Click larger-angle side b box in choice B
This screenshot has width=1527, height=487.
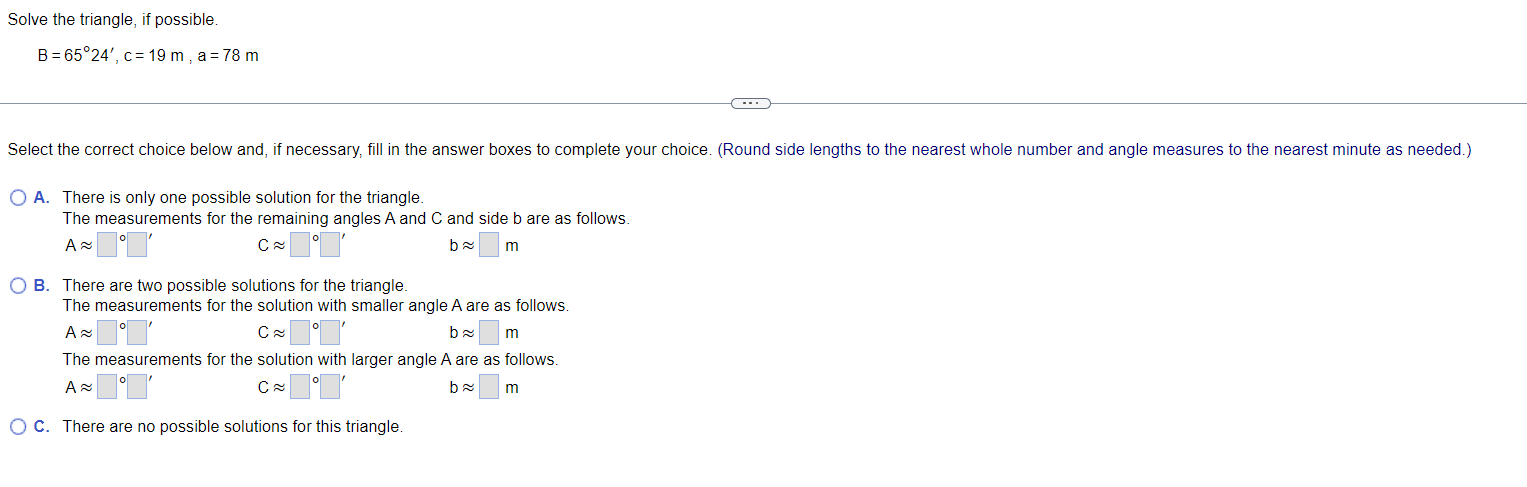click(489, 387)
